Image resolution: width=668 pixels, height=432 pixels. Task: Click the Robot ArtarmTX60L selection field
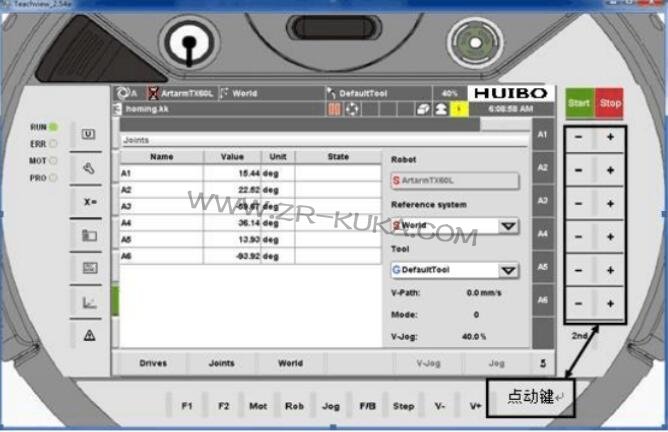454,180
